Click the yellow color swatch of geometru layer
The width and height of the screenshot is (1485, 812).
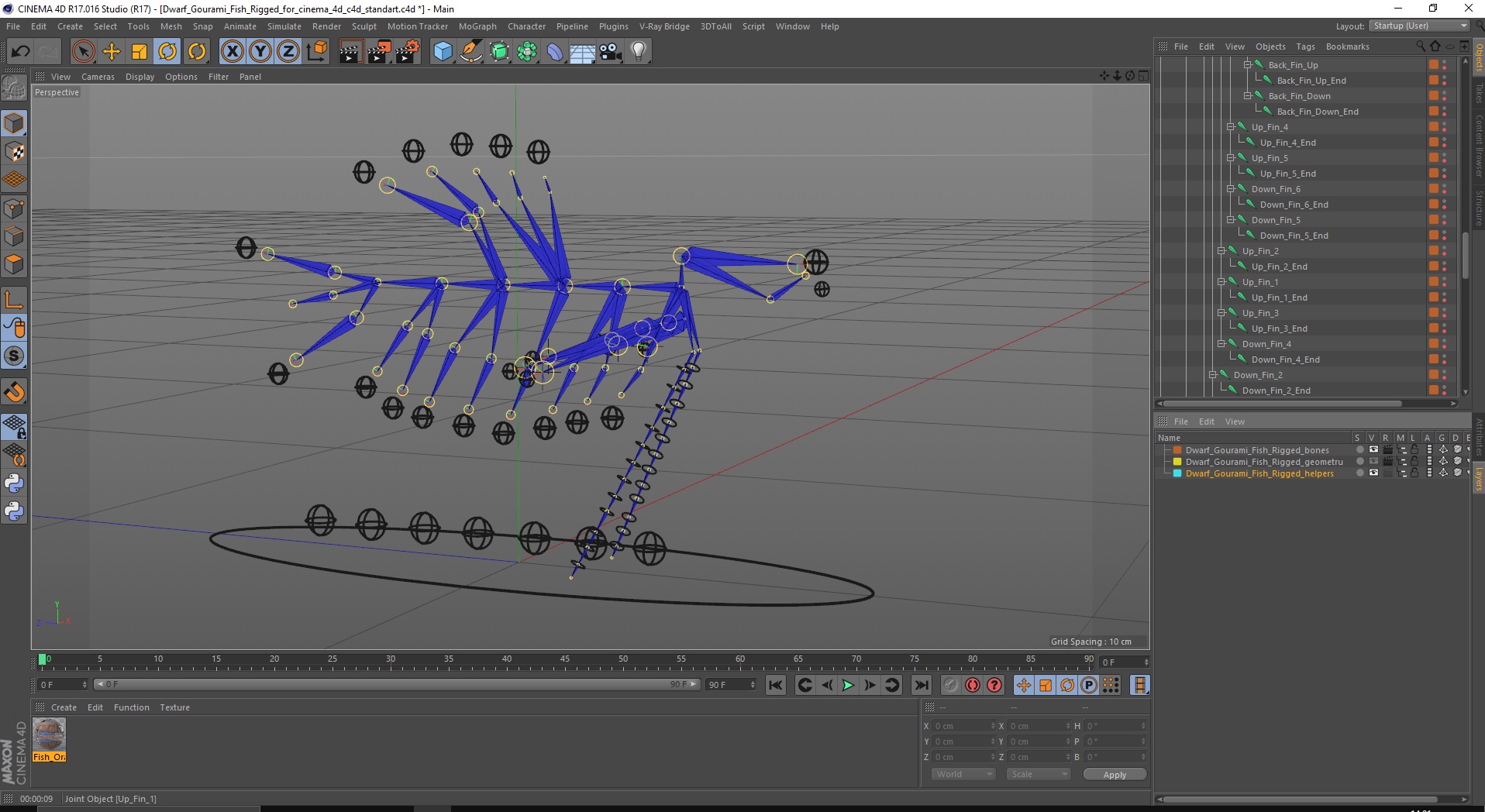point(1177,461)
